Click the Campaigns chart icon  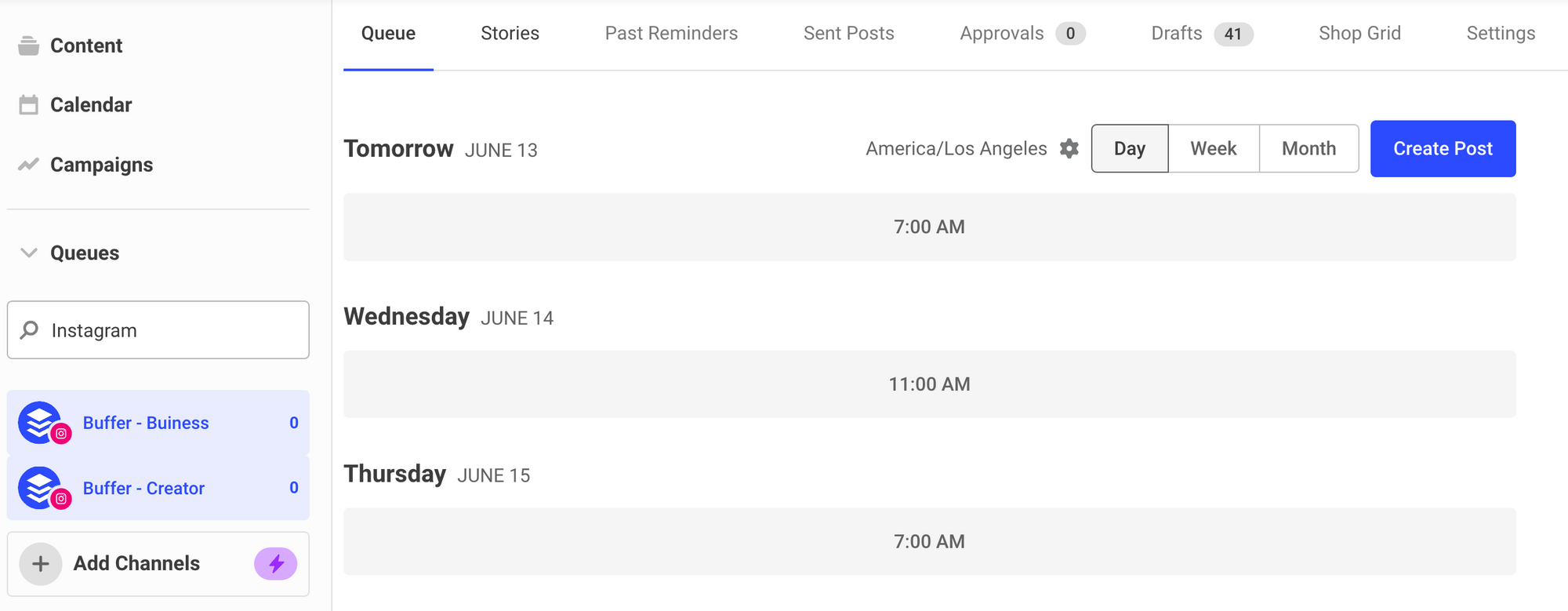point(29,165)
